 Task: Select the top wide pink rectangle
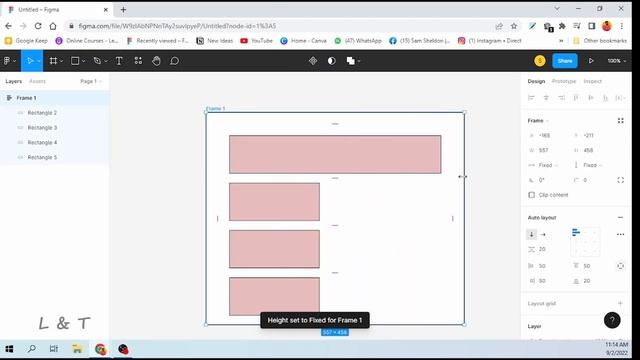tap(335, 154)
